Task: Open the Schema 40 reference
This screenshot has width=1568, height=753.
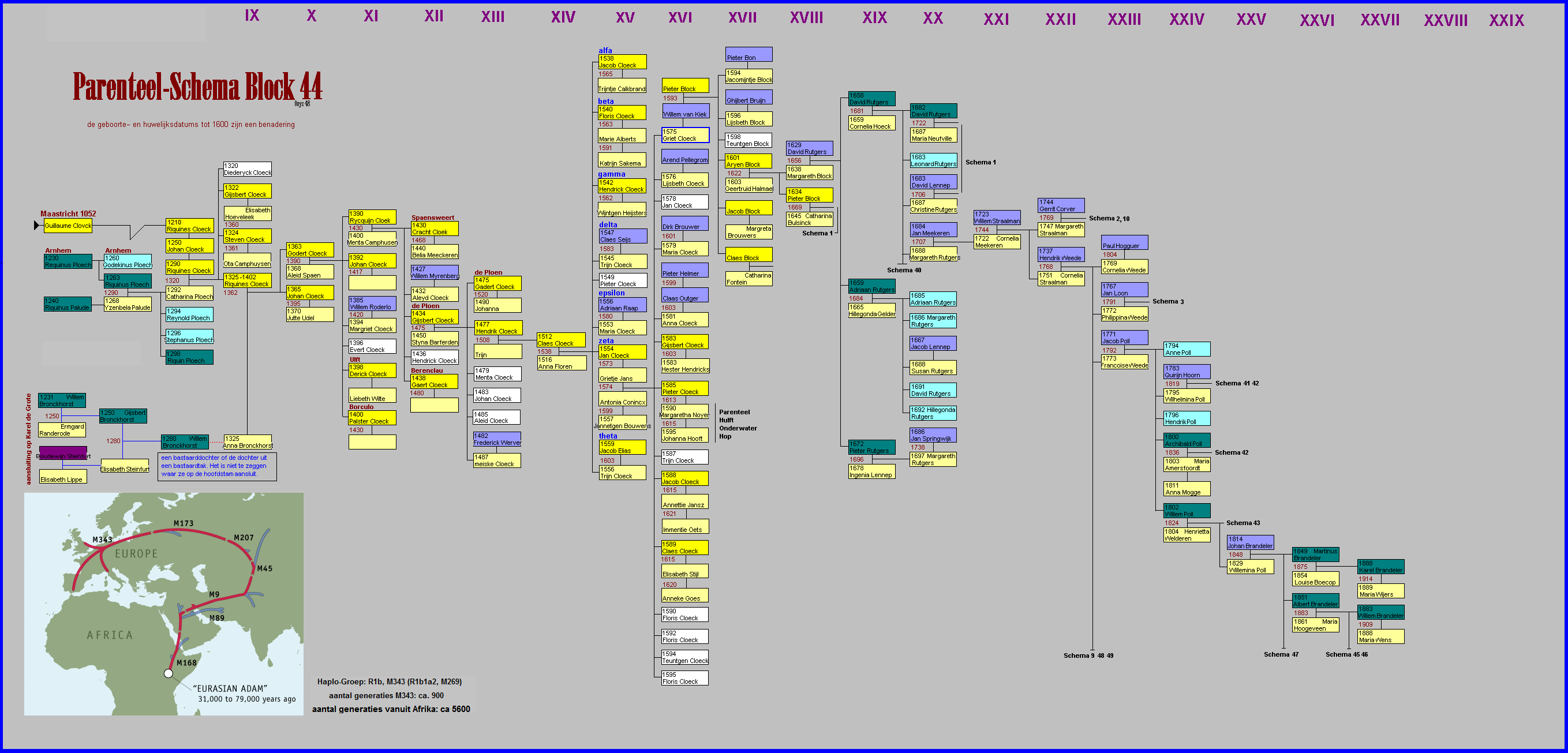Action: click(x=903, y=270)
